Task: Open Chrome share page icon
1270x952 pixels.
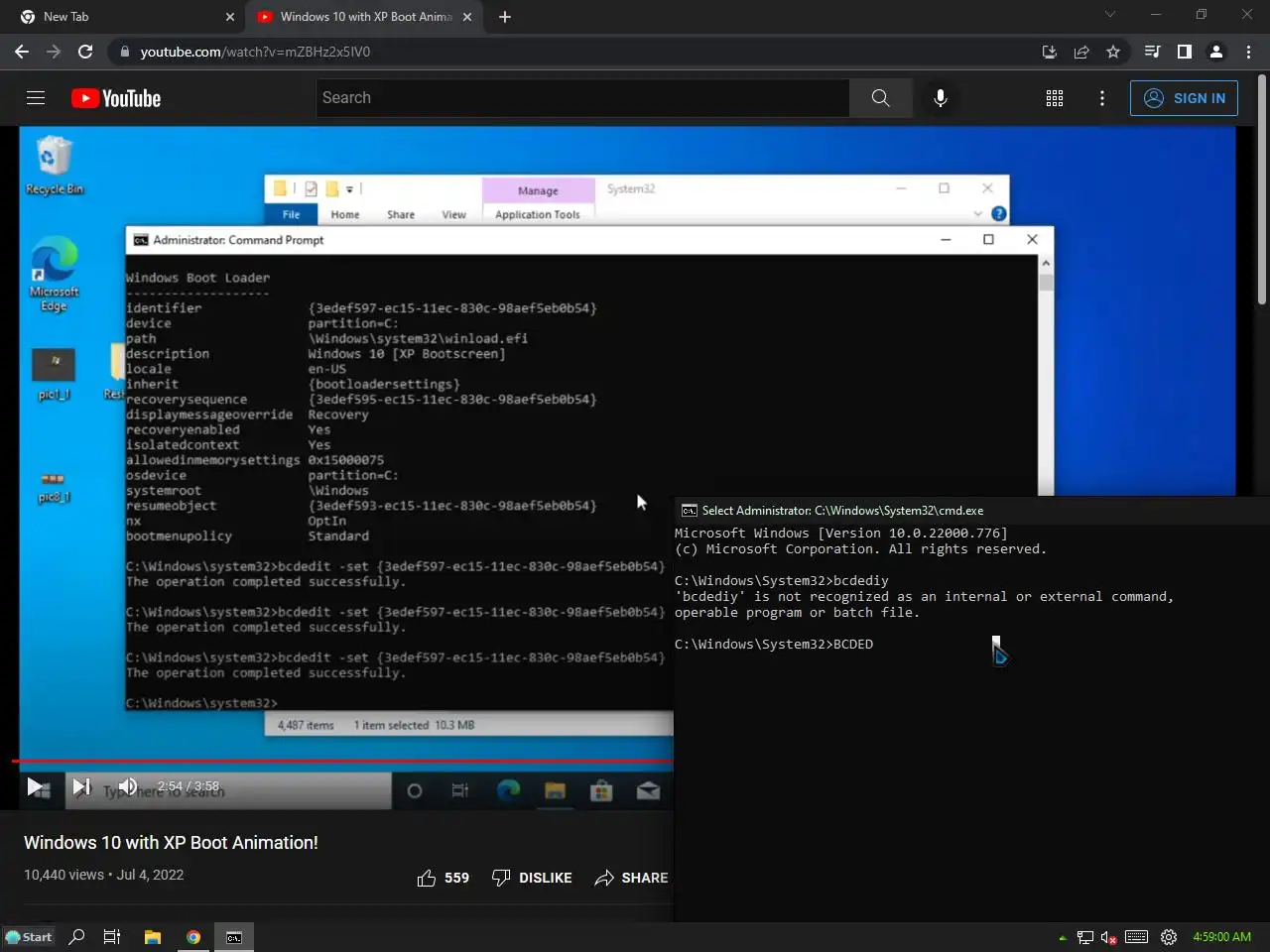Action: click(1081, 52)
